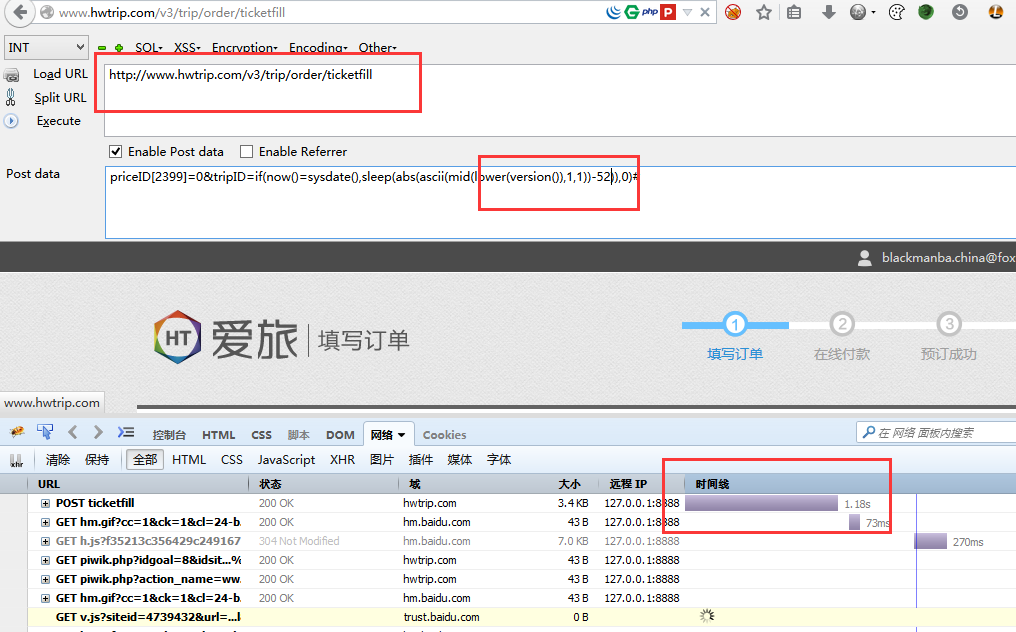Click the user avatar icon beside blackmanba.china

click(x=864, y=258)
